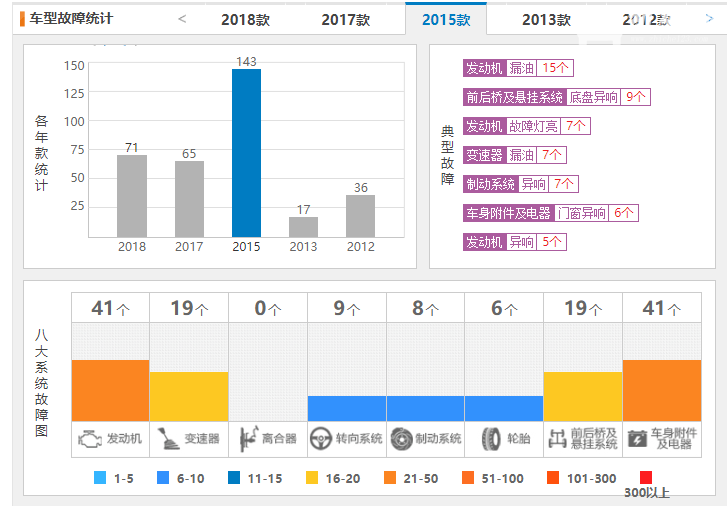Open the 发动机 漏油 15个 fault tag
Viewport: 727px width, 506px height.
click(x=518, y=68)
